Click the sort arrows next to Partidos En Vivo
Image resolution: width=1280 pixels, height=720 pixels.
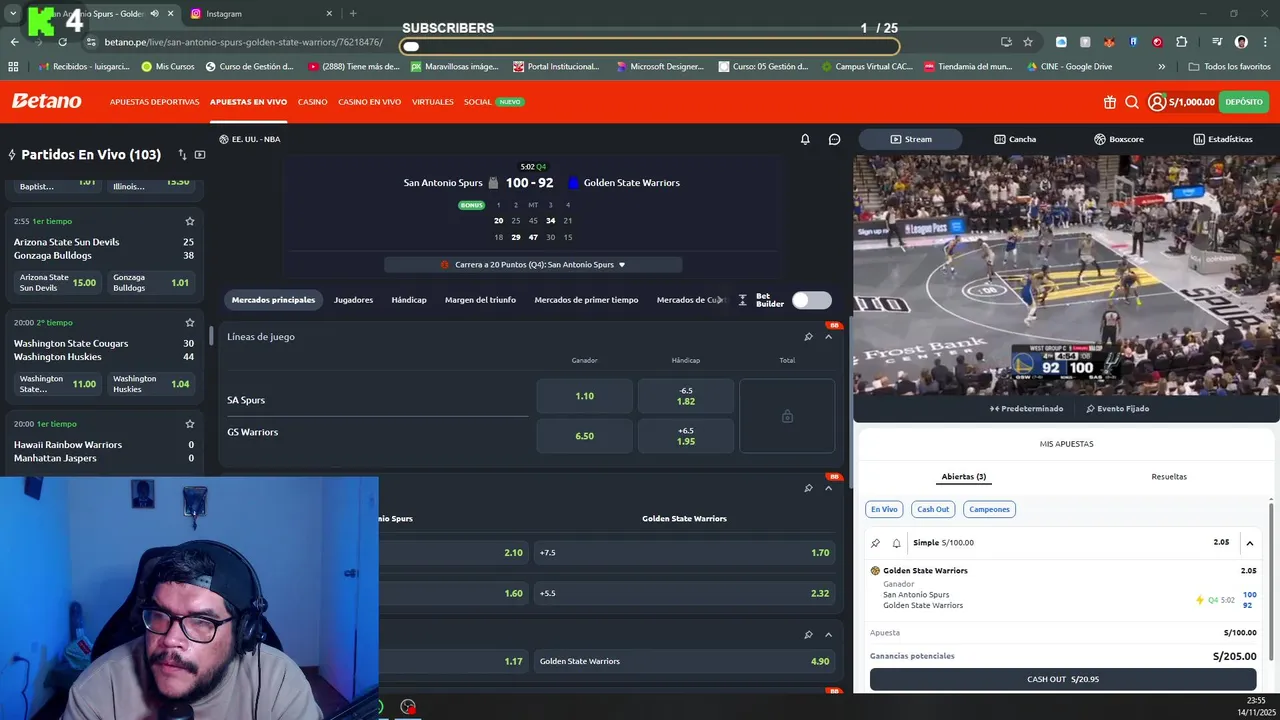tap(182, 155)
